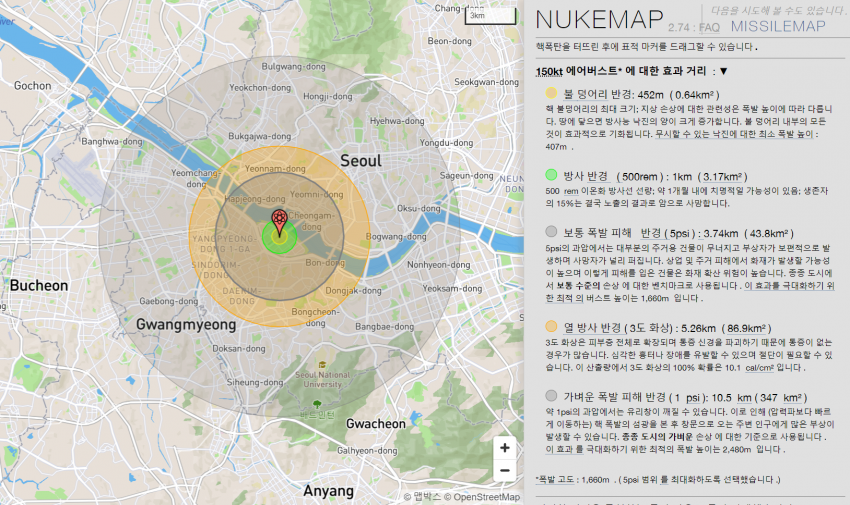Click the Gwacheon city label
Image resolution: width=850 pixels, height=505 pixels.
[376, 424]
